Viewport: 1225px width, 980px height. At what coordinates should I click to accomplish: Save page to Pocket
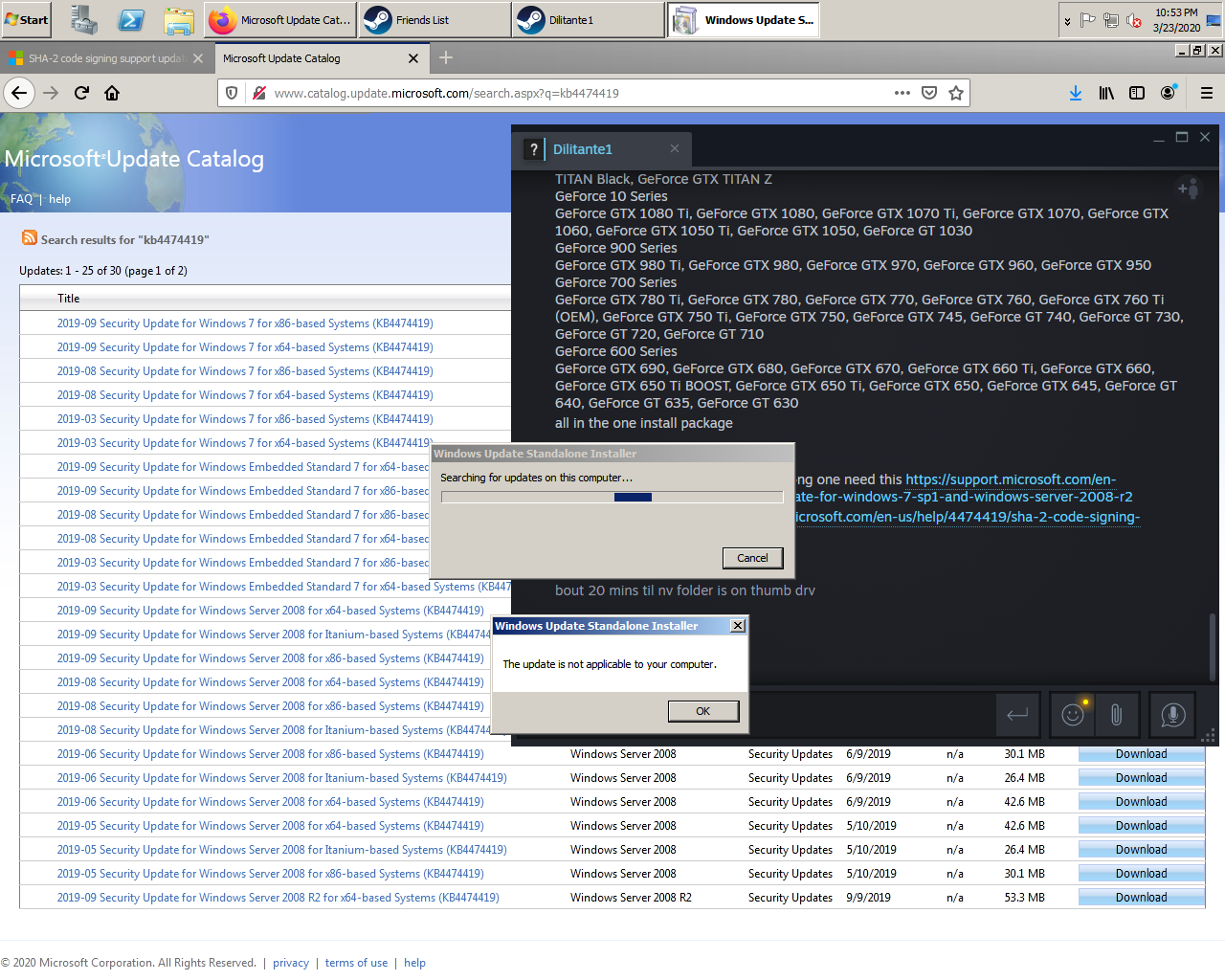click(x=928, y=93)
